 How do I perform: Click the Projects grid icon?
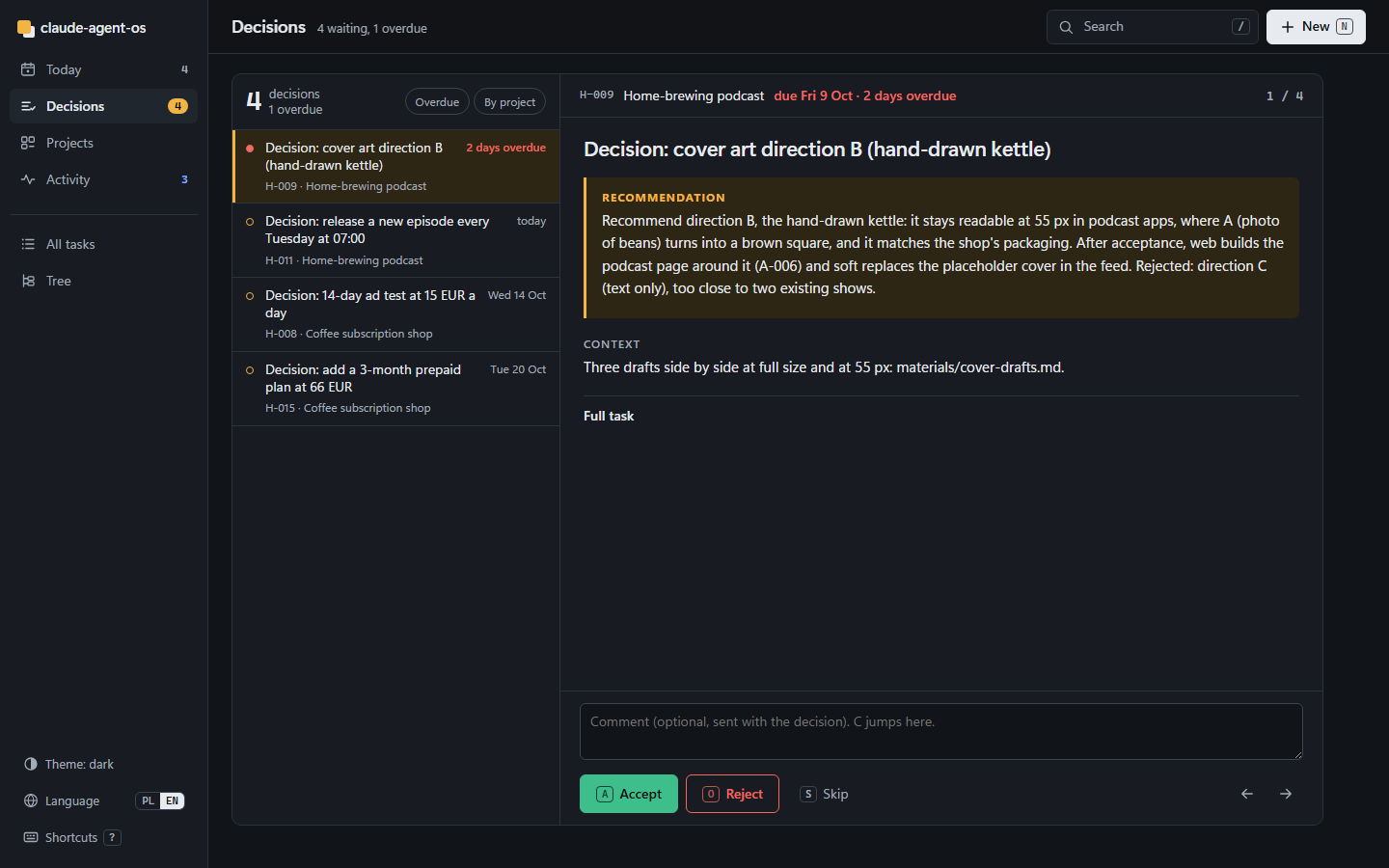coord(28,143)
